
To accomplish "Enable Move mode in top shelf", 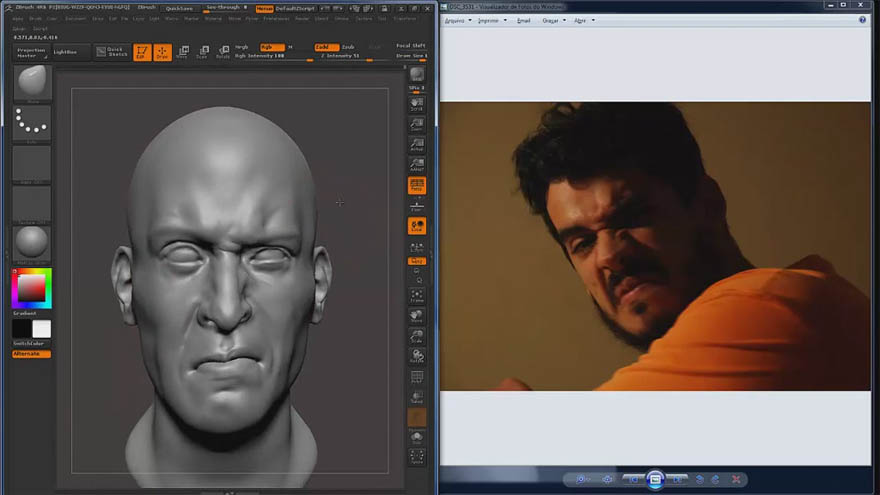I will pos(182,52).
